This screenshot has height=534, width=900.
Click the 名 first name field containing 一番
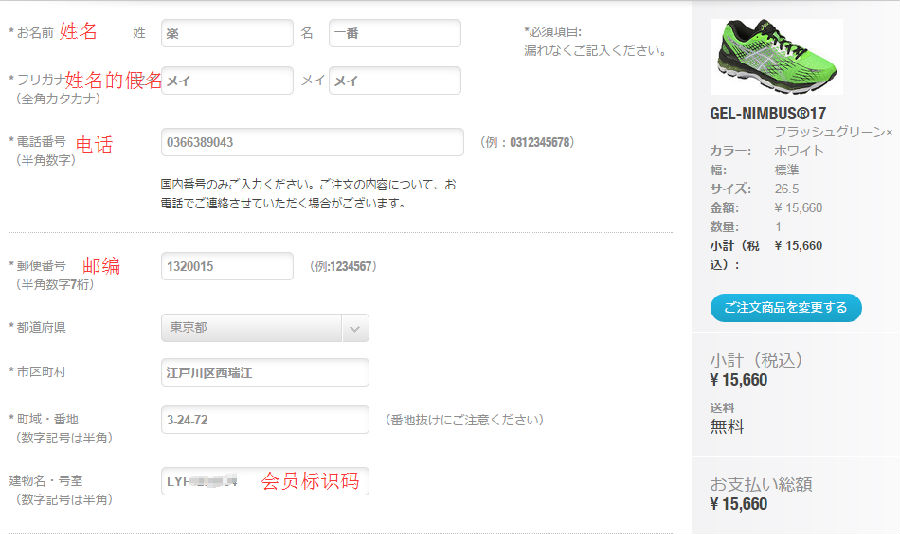coord(394,33)
